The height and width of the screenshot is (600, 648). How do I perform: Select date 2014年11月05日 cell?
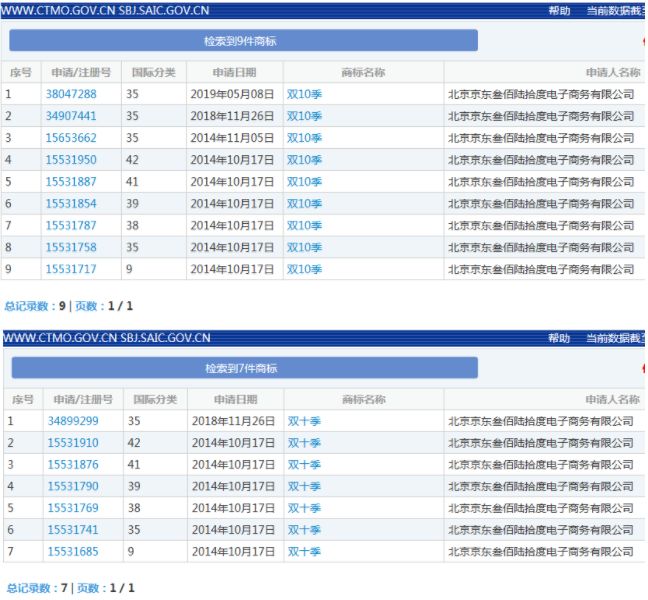232,138
